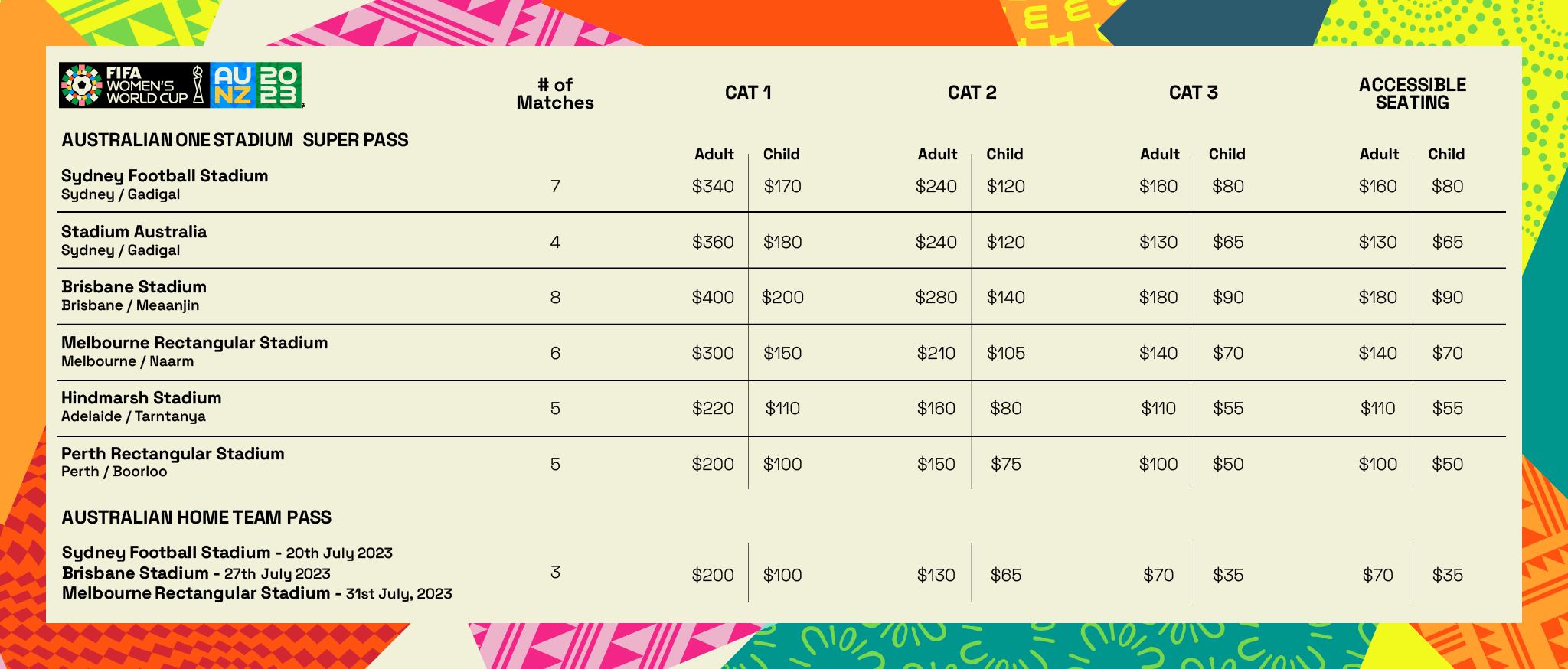Screen dimensions: 1568x669
Task: Click Brisbane Stadium 27th July 2023 entry
Action: click(x=197, y=573)
